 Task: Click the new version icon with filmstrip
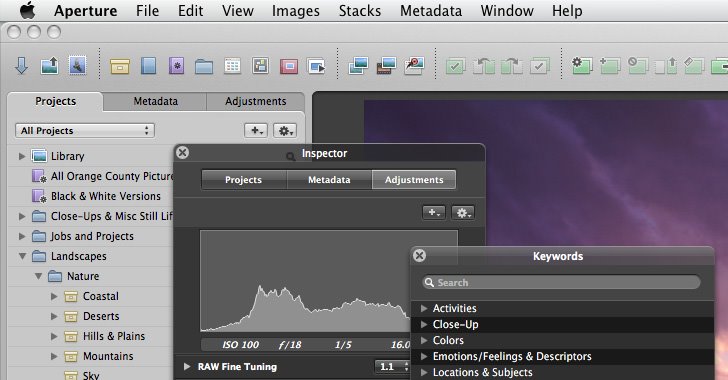click(386, 66)
